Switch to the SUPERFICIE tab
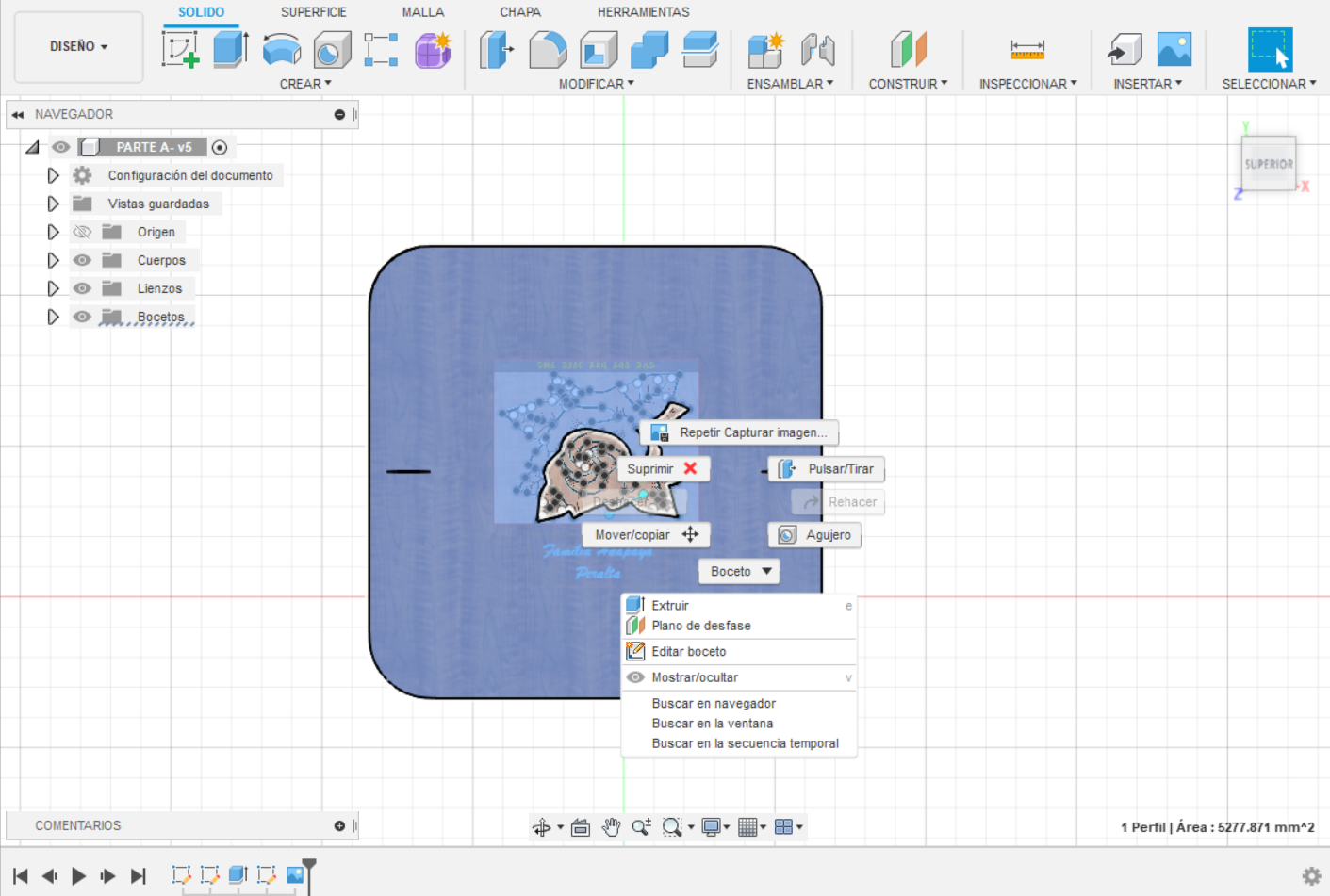The width and height of the screenshot is (1330, 896). coord(313,12)
